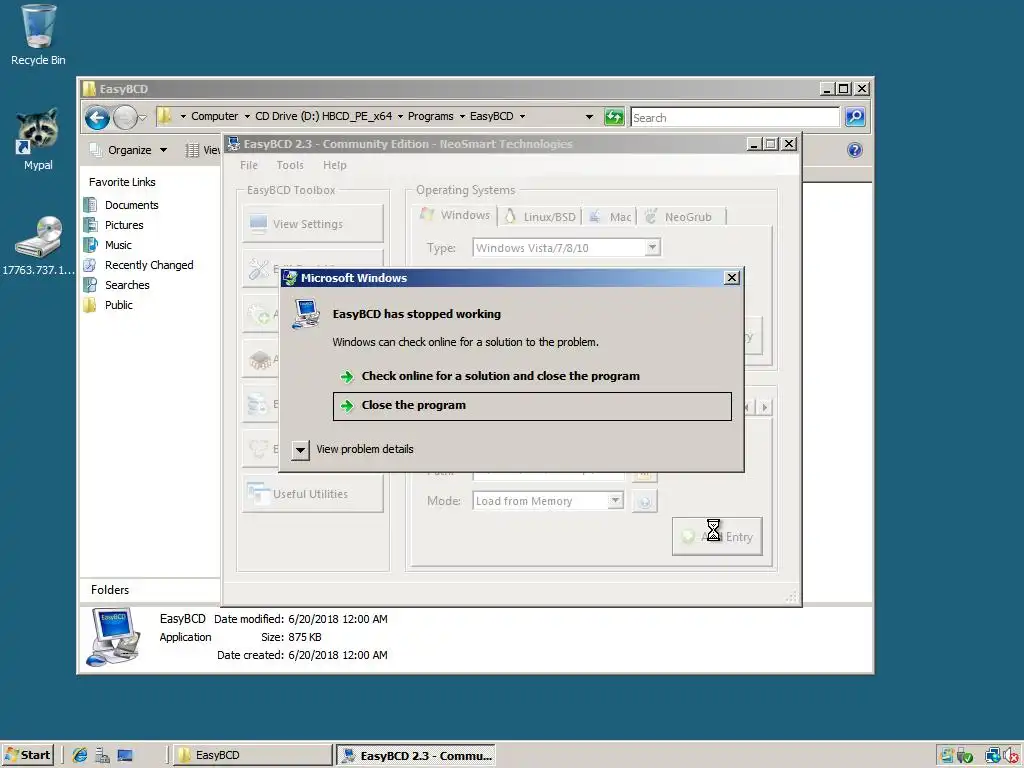This screenshot has height=768, width=1024.
Task: Click the Show Desktop quick launch icon
Action: (x=125, y=755)
